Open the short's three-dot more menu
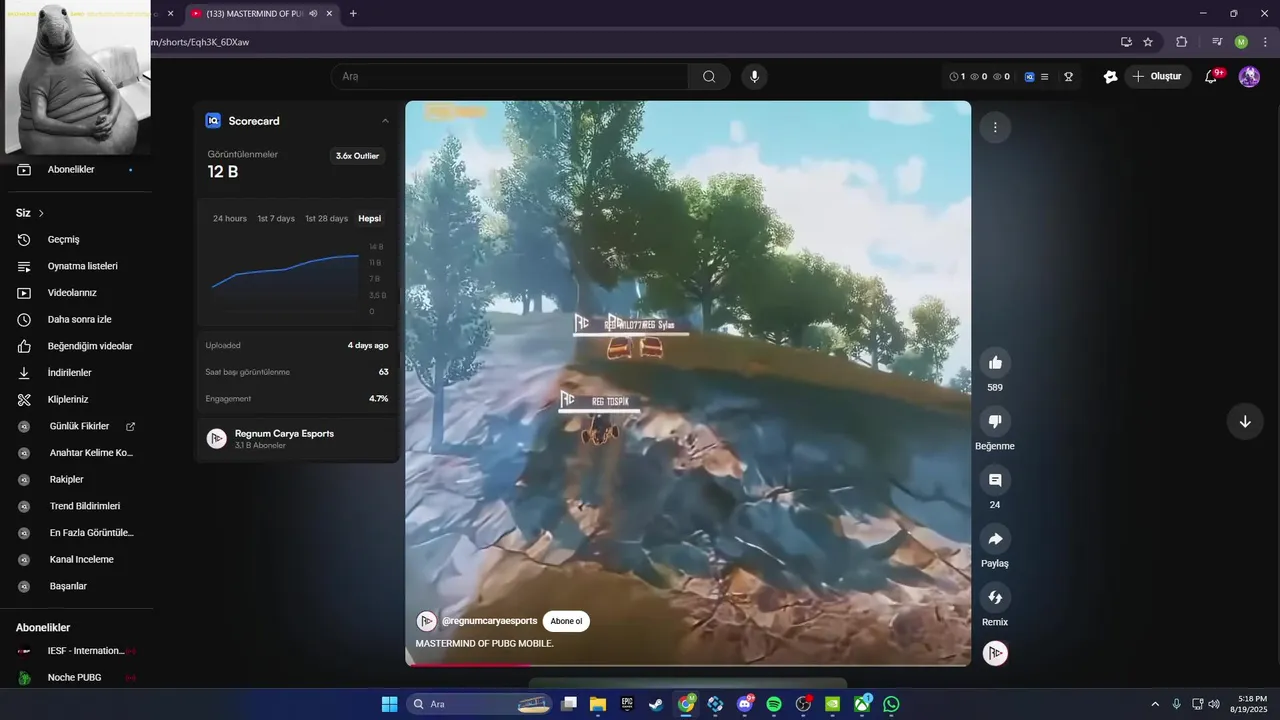Screen dimensions: 1280x720 pyautogui.click(x=995, y=127)
